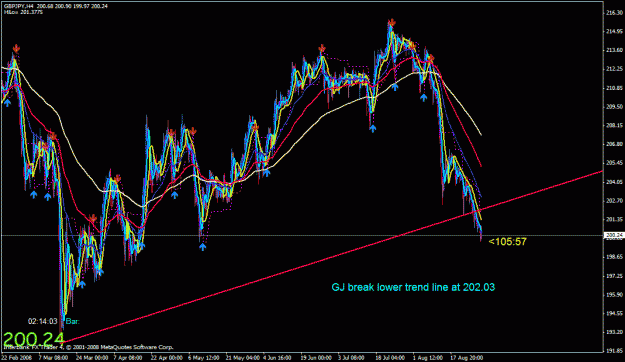Image resolution: width=625 pixels, height=362 pixels.
Task: Click the 210.85 price axis label
Action: (x=614, y=88)
